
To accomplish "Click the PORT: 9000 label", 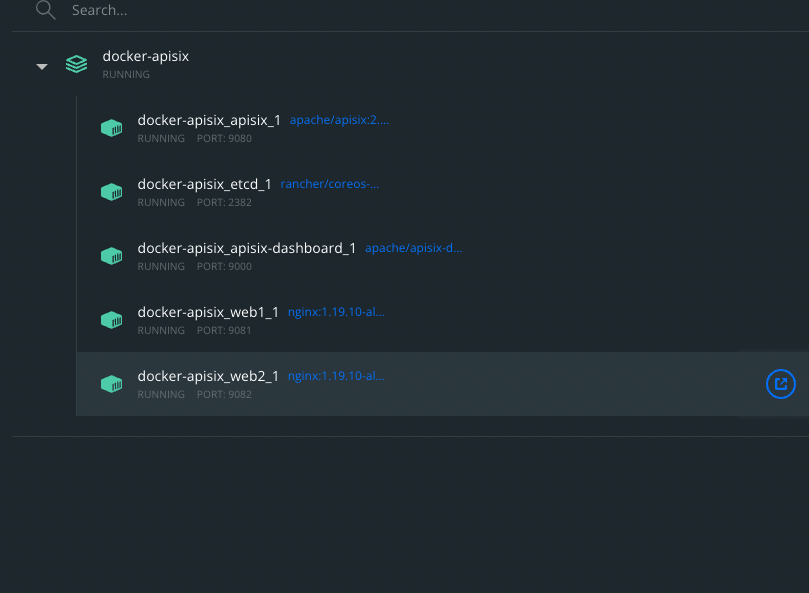I will [224, 266].
